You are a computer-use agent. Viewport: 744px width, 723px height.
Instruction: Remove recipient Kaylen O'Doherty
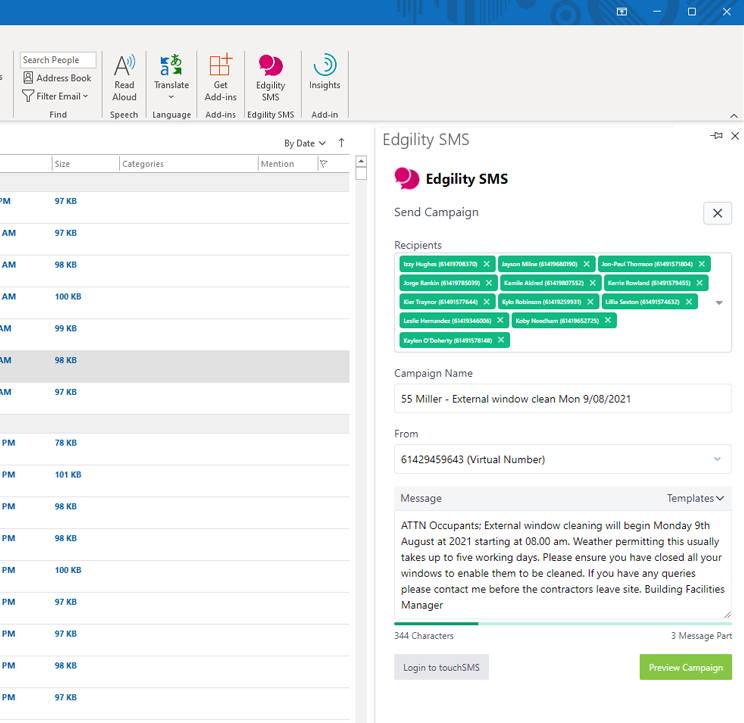tap(501, 340)
